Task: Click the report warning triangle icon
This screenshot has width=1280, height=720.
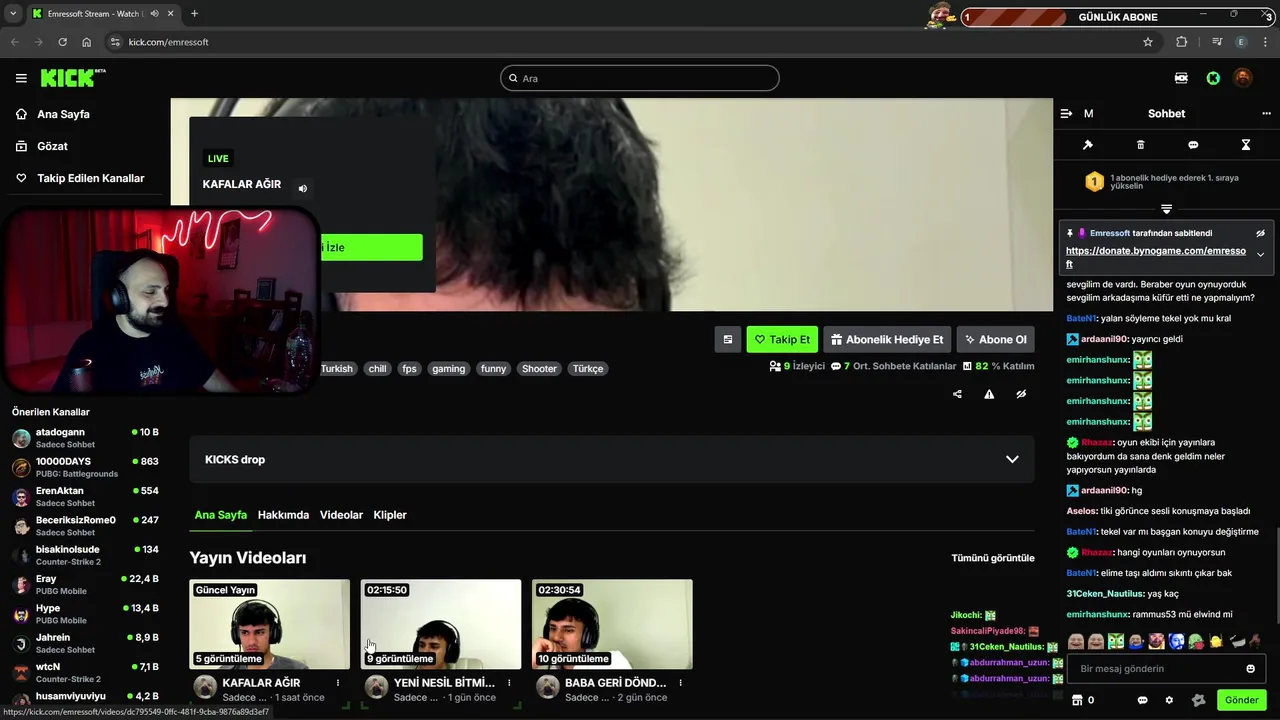Action: tap(989, 394)
